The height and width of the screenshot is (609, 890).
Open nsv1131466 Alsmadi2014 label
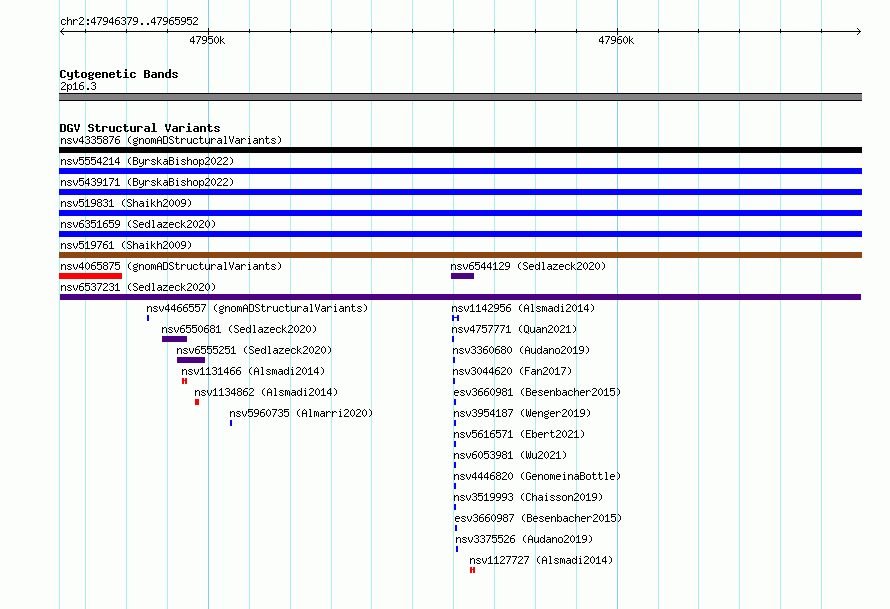(253, 371)
